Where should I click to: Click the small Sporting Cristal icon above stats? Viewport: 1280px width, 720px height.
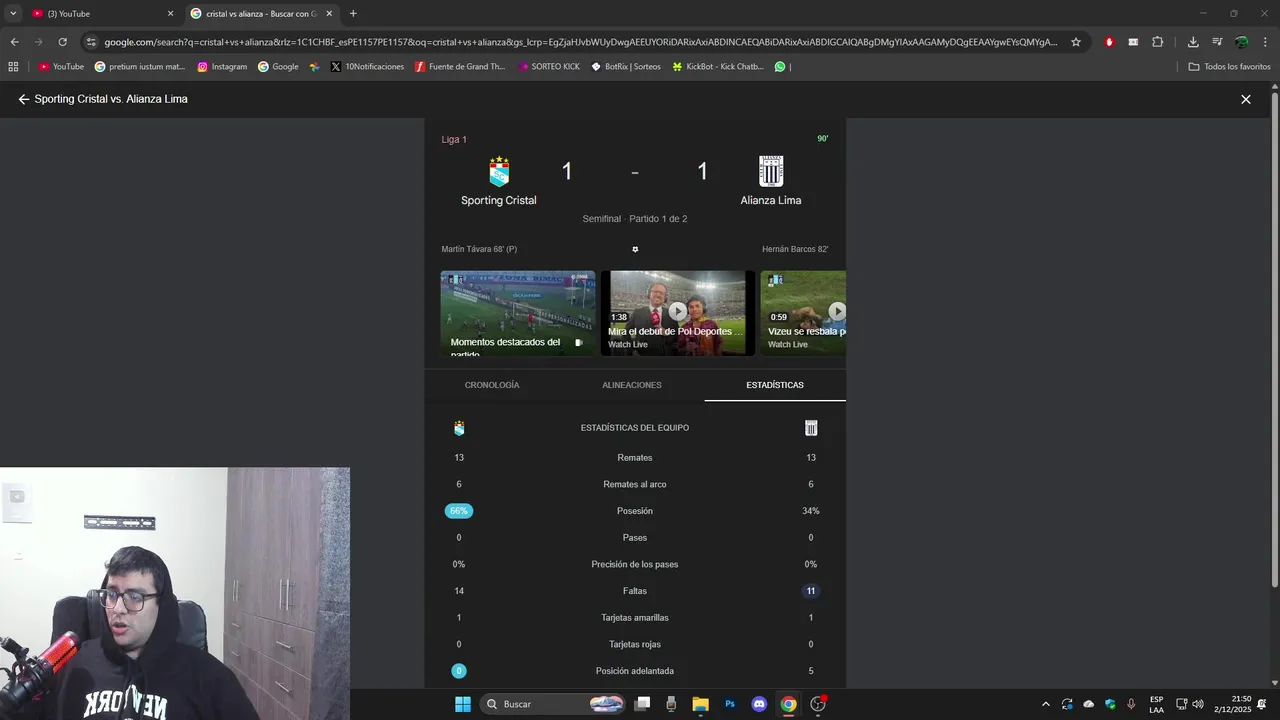tap(459, 428)
